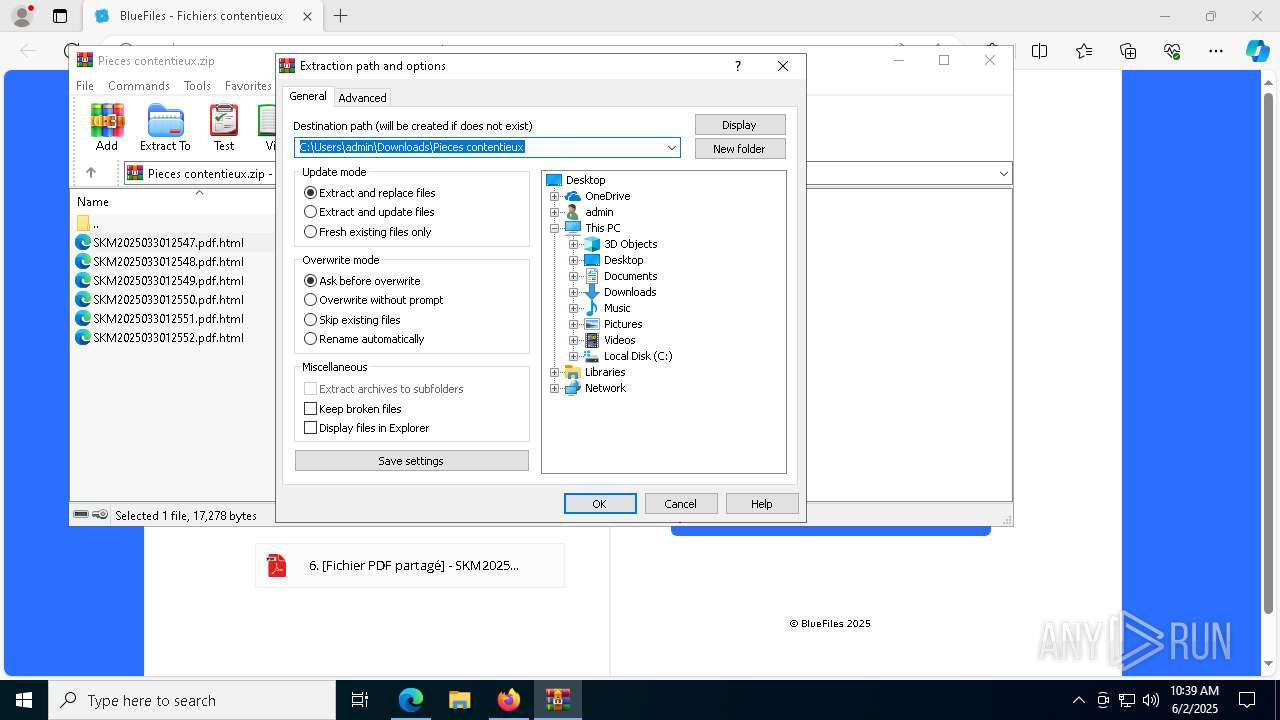Select the file SKM2025033012551.pdf.html
Image resolution: width=1280 pixels, height=720 pixels.
click(159, 319)
